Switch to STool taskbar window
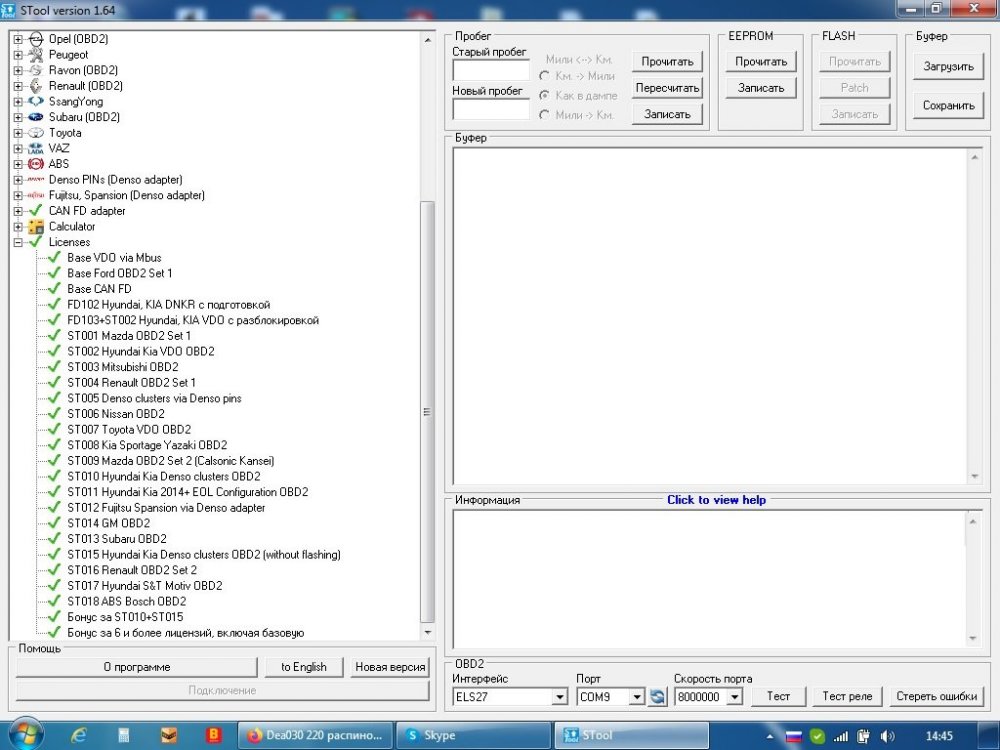Viewport: 1000px width, 750px height. click(x=631, y=735)
